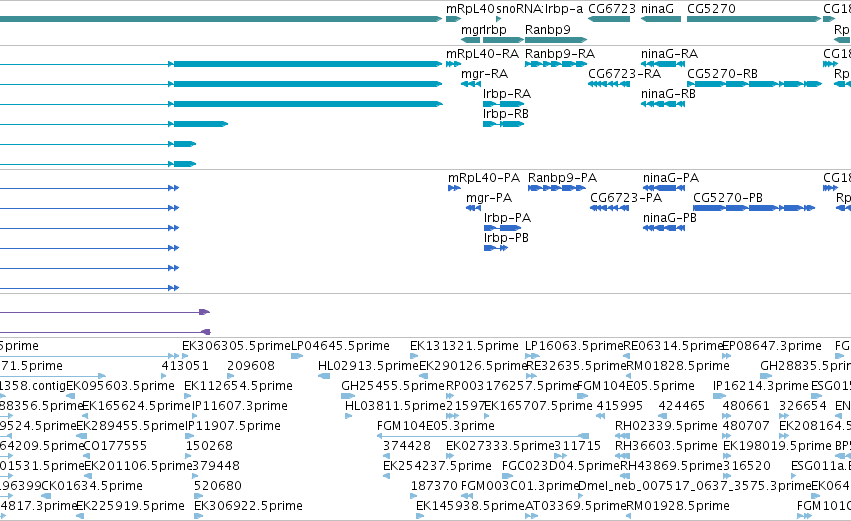The height and width of the screenshot is (521, 851).
Task: Click the 413051 feature label
Action: coord(185,366)
